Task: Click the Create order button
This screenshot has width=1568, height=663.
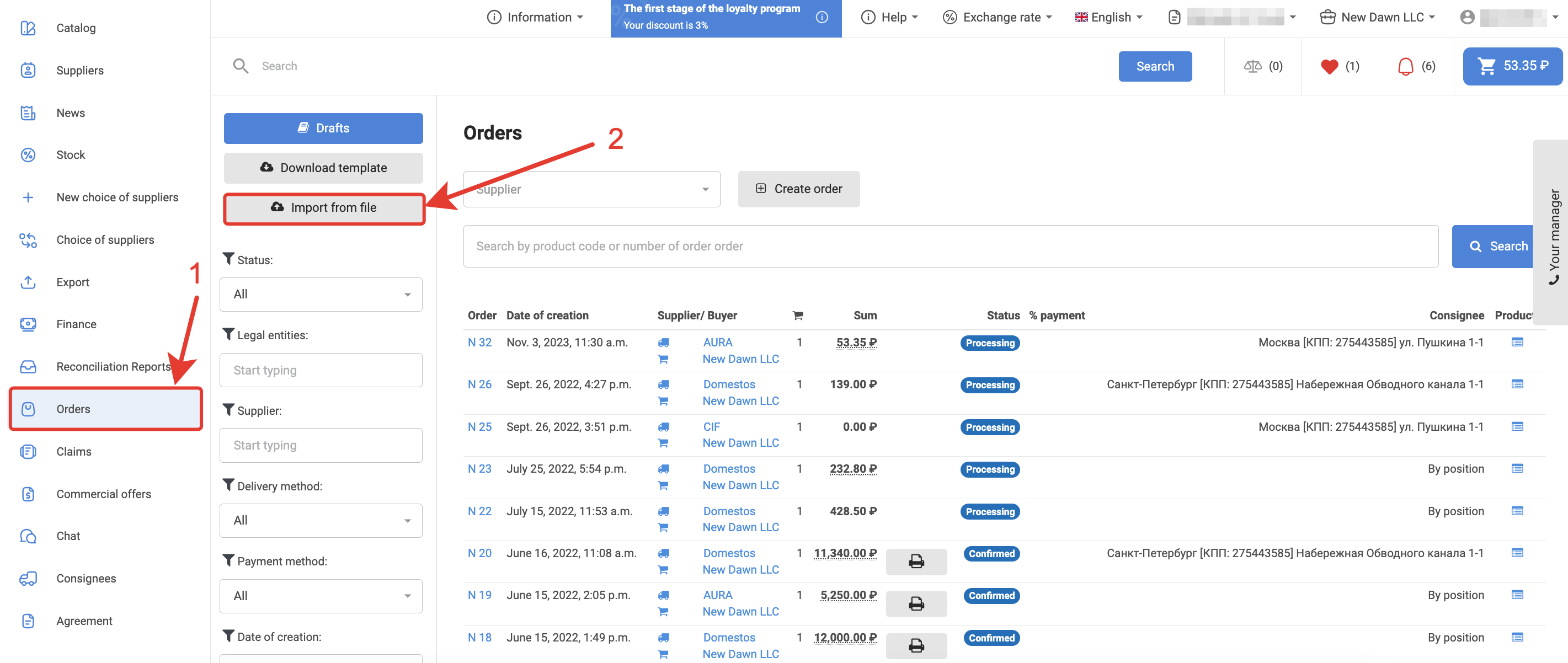Action: point(798,189)
